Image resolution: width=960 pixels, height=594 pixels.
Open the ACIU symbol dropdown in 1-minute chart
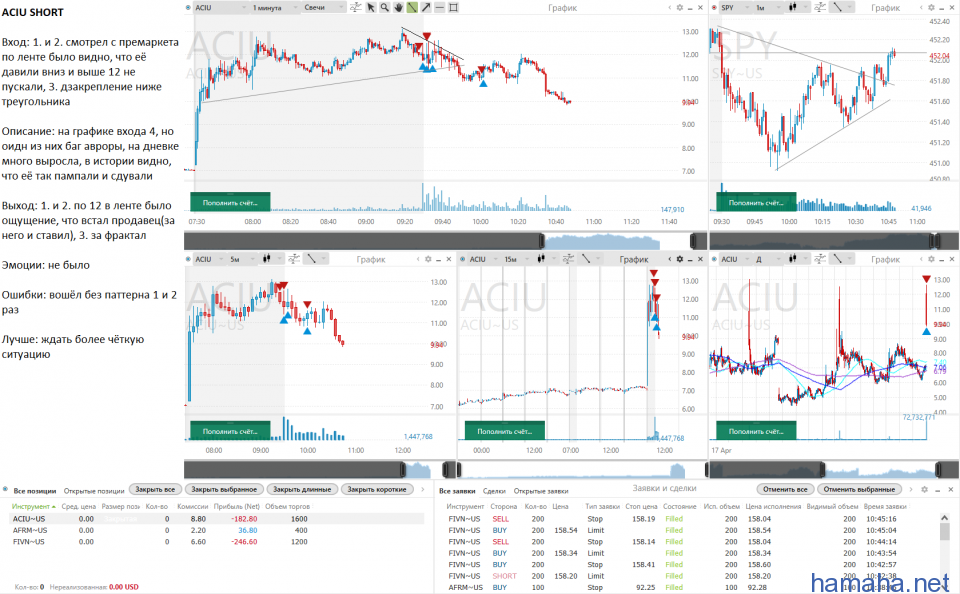(x=220, y=7)
